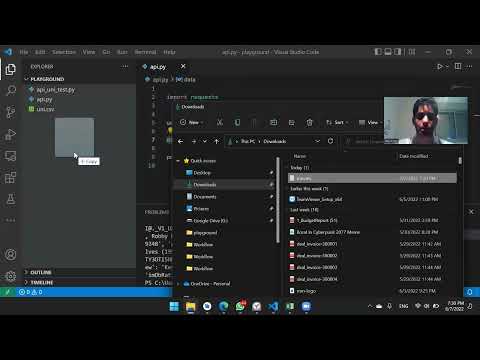480x360 pixels.
Task: Open the Help menu
Action: click(x=169, y=52)
